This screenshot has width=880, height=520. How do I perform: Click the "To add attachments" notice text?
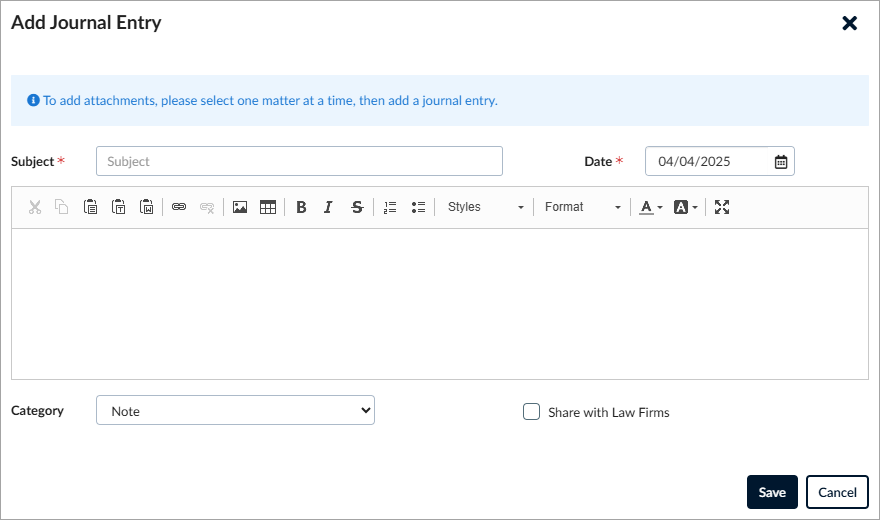tap(271, 100)
